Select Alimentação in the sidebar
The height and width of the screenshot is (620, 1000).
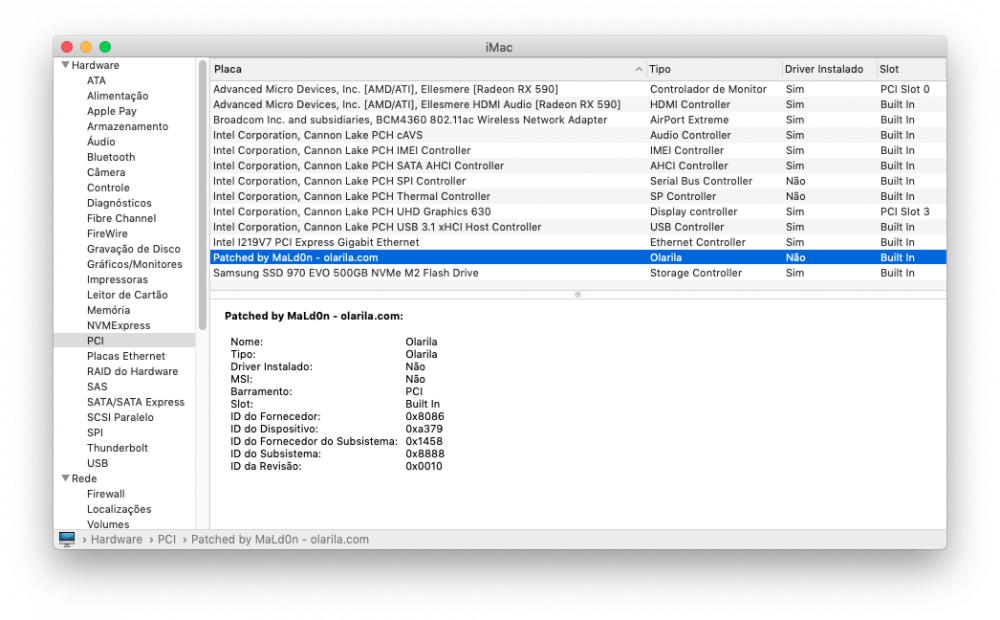point(117,96)
